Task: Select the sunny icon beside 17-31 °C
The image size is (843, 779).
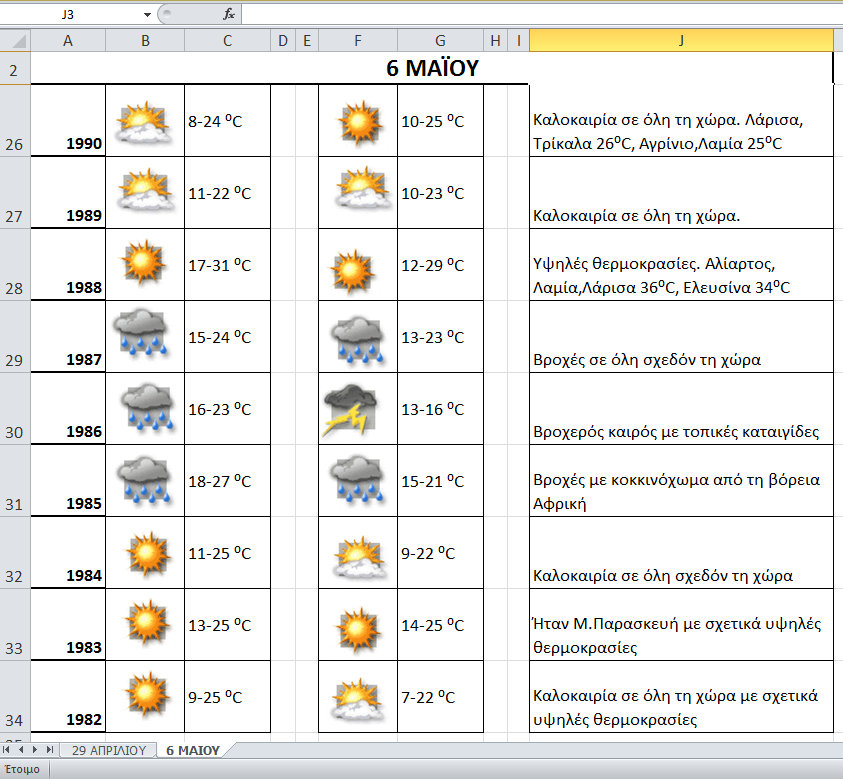Action: coord(144,264)
